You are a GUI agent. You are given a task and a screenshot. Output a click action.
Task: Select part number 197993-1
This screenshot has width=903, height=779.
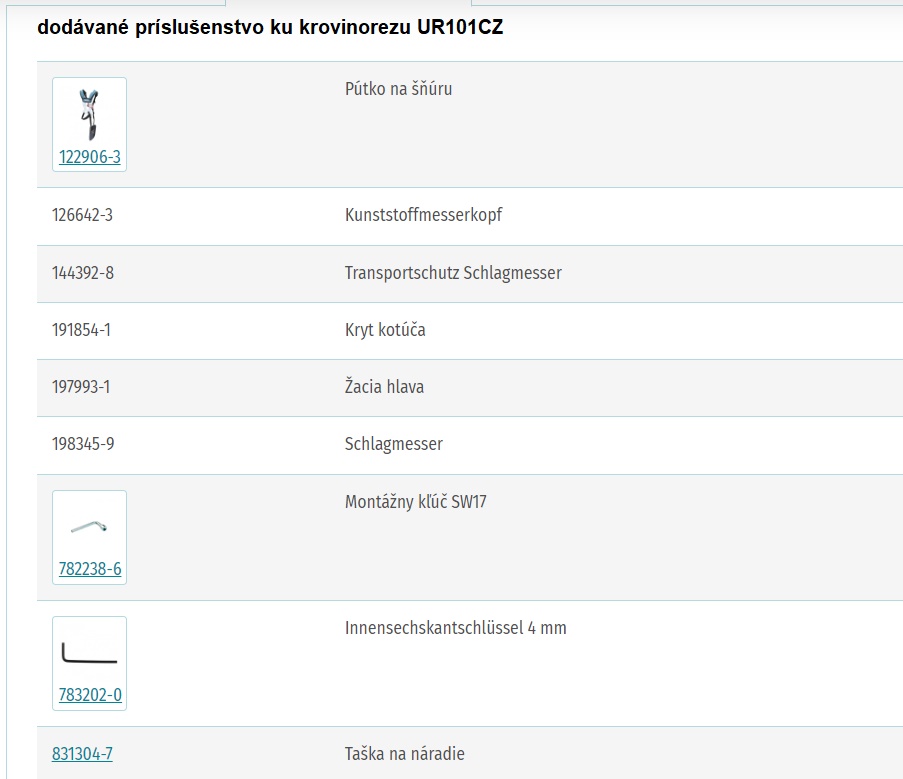coord(81,387)
